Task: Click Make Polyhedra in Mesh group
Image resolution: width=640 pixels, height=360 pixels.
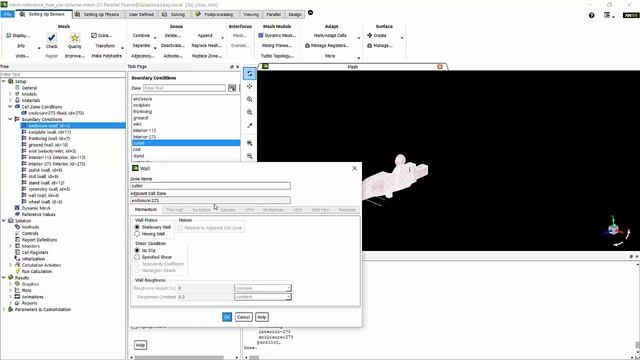Action: pos(107,56)
